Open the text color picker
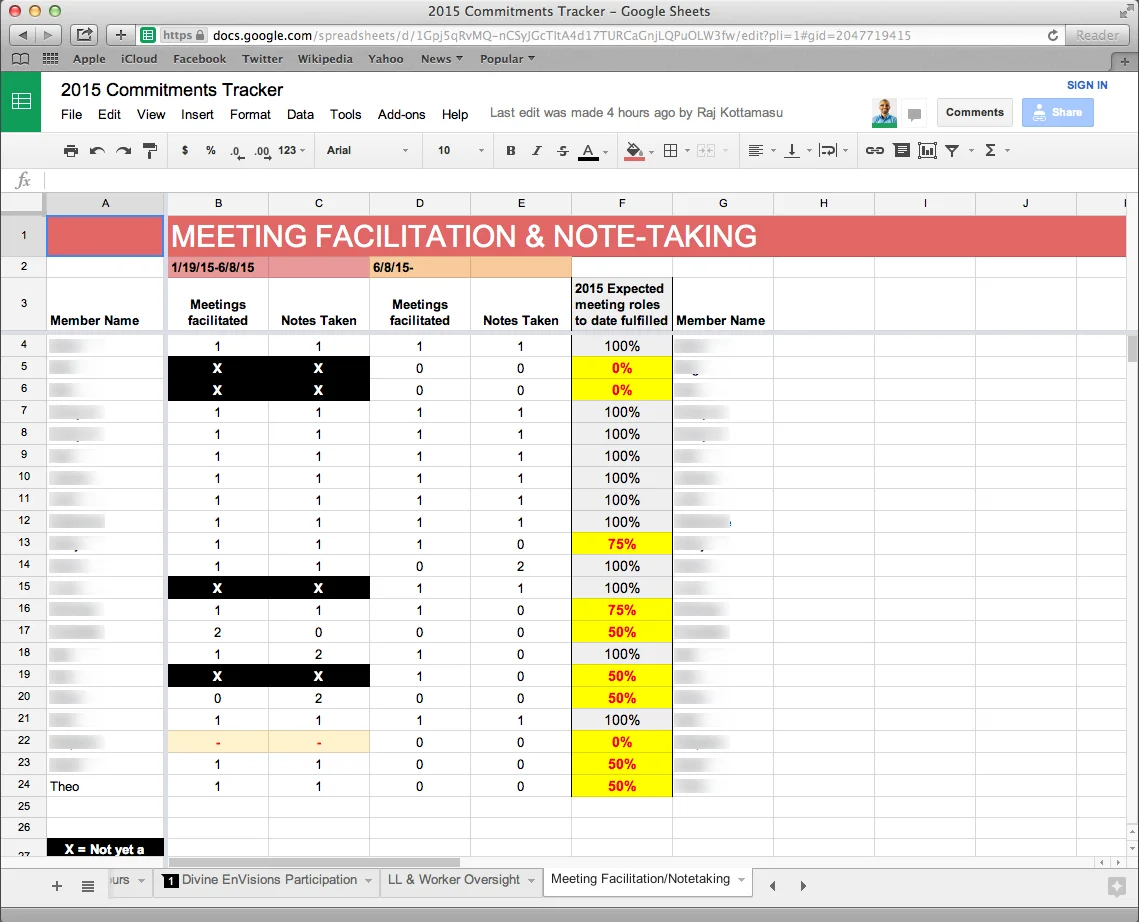Screen dimensions: 1139x922 (588, 151)
